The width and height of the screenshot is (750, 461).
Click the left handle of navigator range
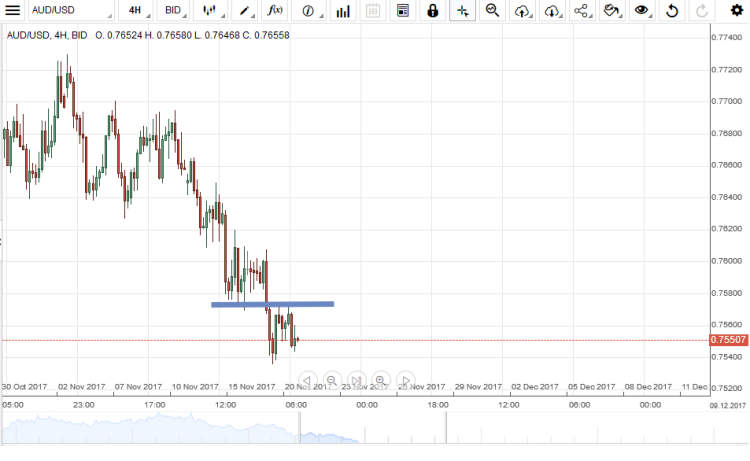click(300, 428)
